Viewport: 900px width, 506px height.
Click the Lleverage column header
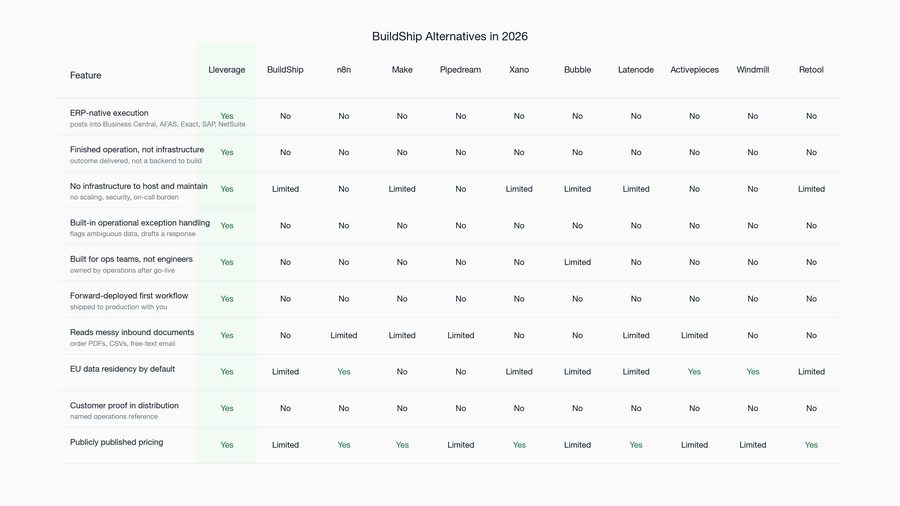pyautogui.click(x=227, y=69)
